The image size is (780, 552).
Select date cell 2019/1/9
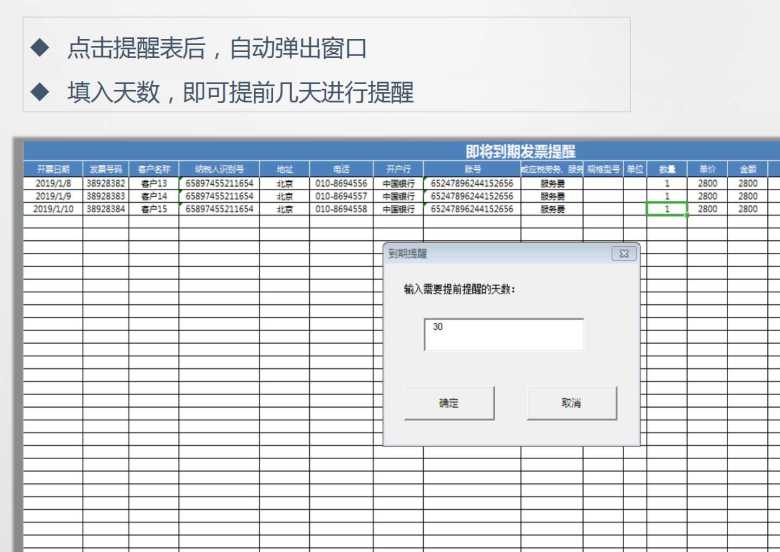[x=53, y=196]
